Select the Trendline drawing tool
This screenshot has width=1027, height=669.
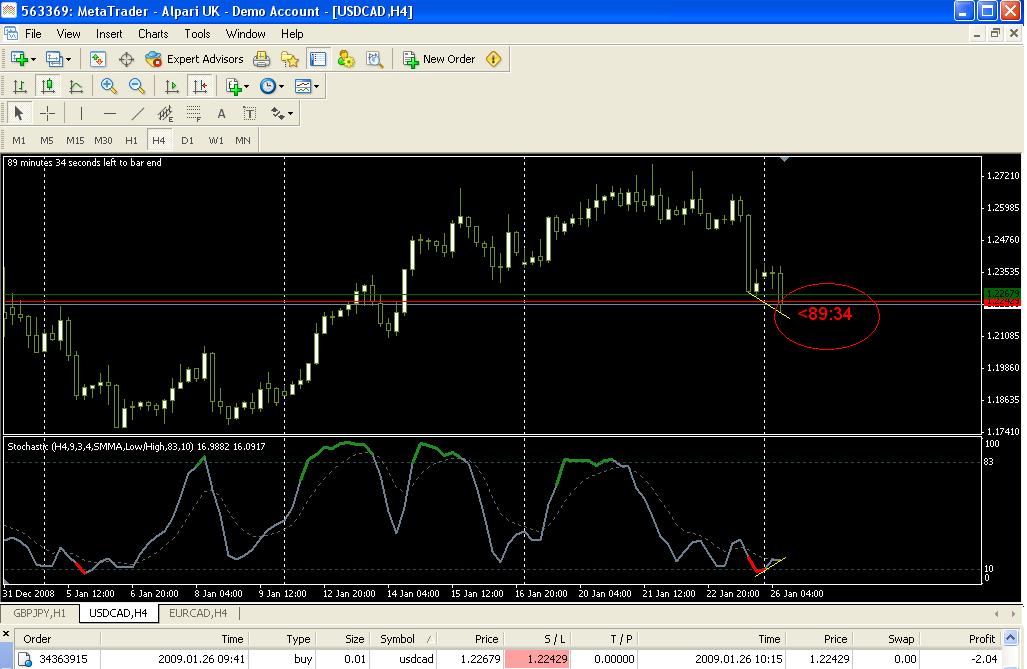pyautogui.click(x=138, y=114)
